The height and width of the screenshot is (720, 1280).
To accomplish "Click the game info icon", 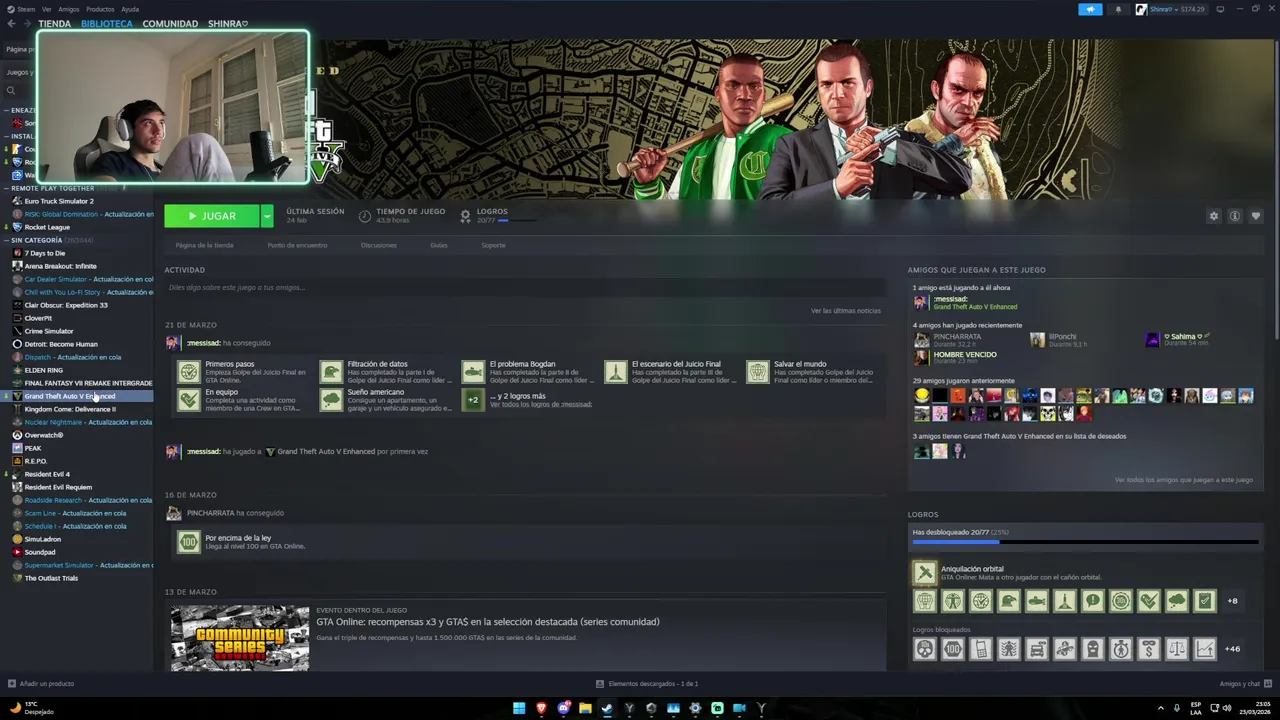I will 1235,216.
